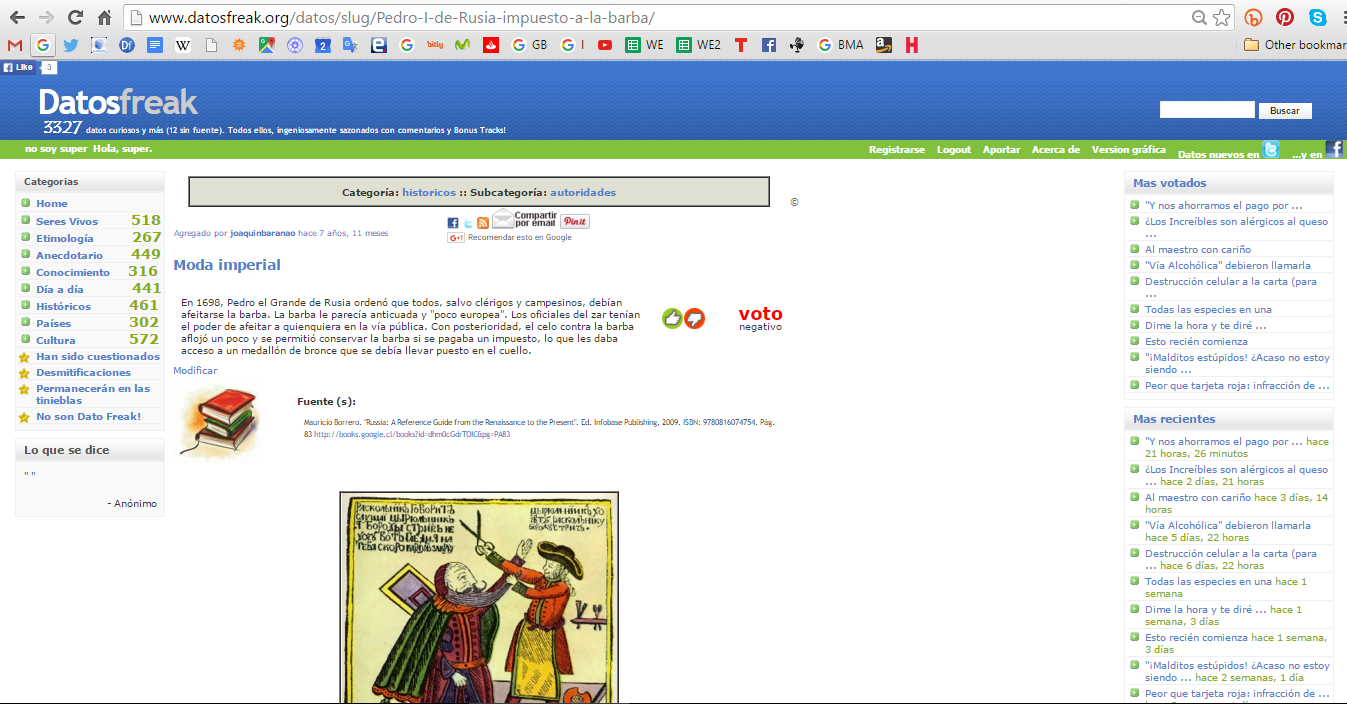
Task: Open the Países category
Action: 54,324
